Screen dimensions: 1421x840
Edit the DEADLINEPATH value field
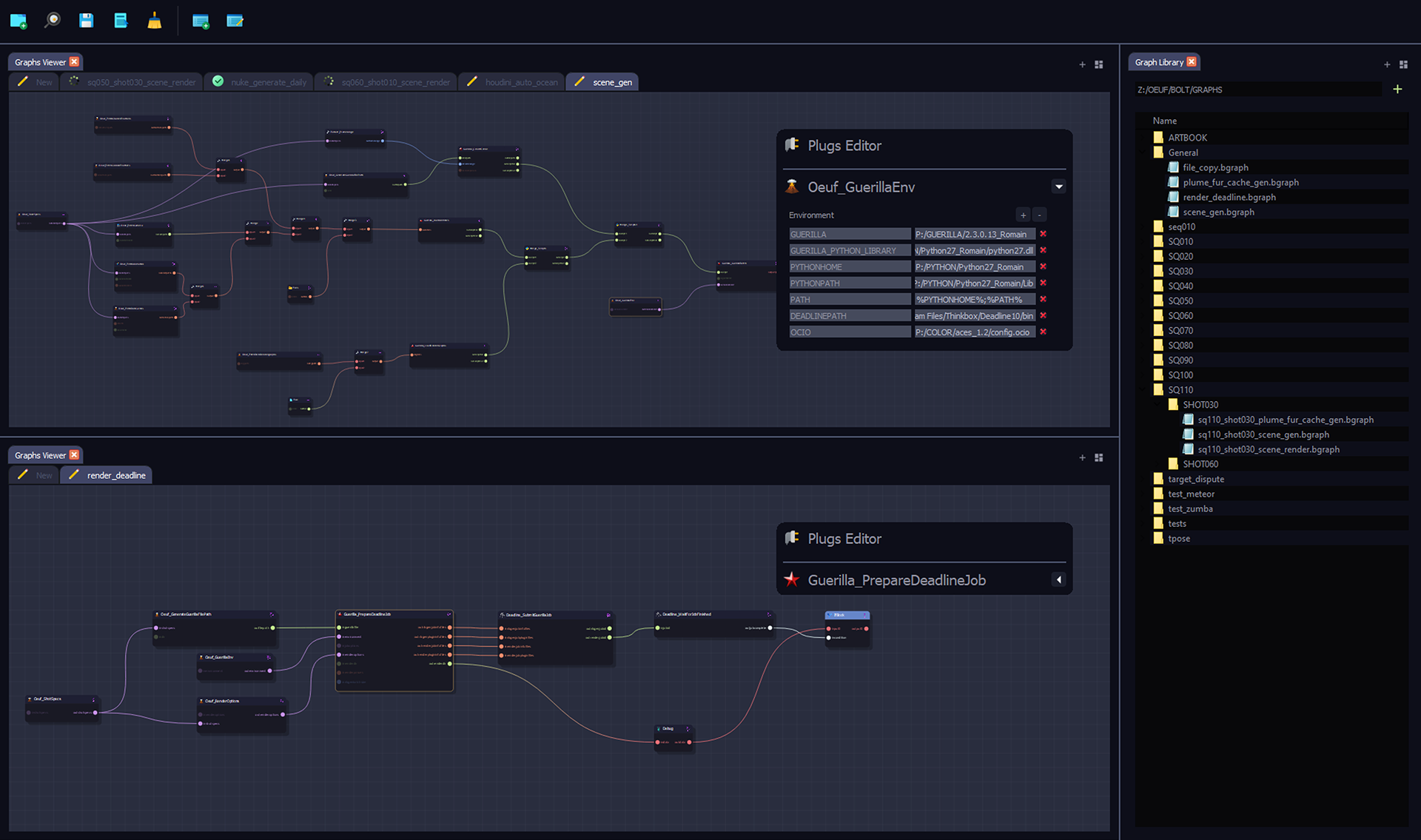point(975,315)
